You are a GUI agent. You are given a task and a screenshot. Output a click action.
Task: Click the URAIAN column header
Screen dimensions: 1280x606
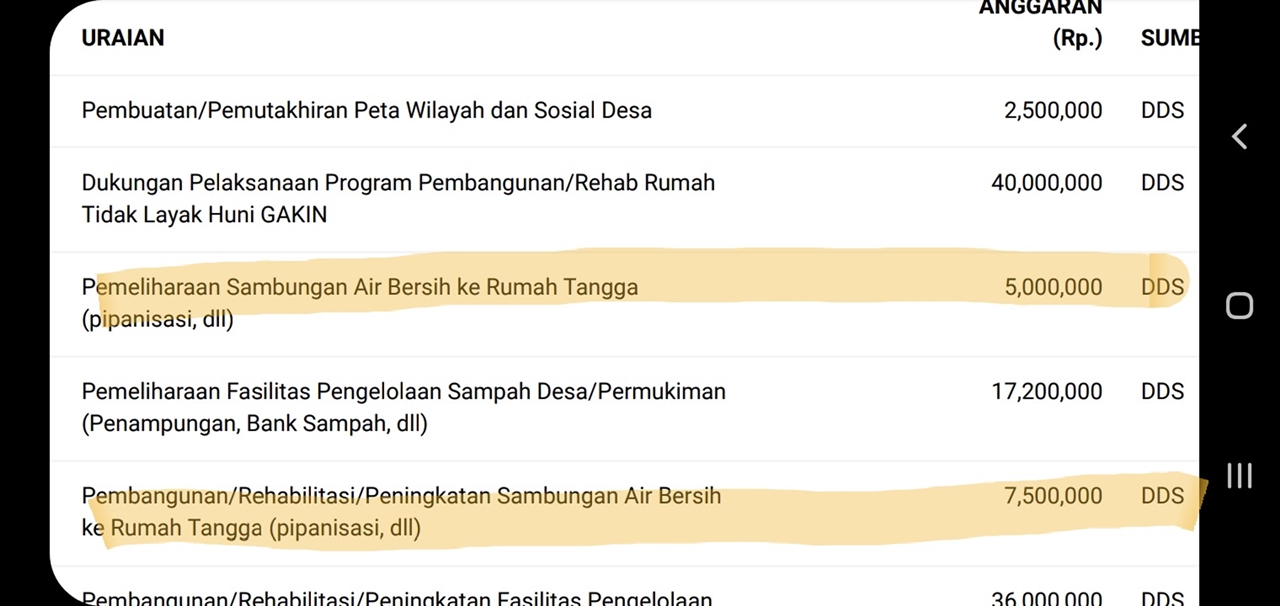(x=123, y=38)
